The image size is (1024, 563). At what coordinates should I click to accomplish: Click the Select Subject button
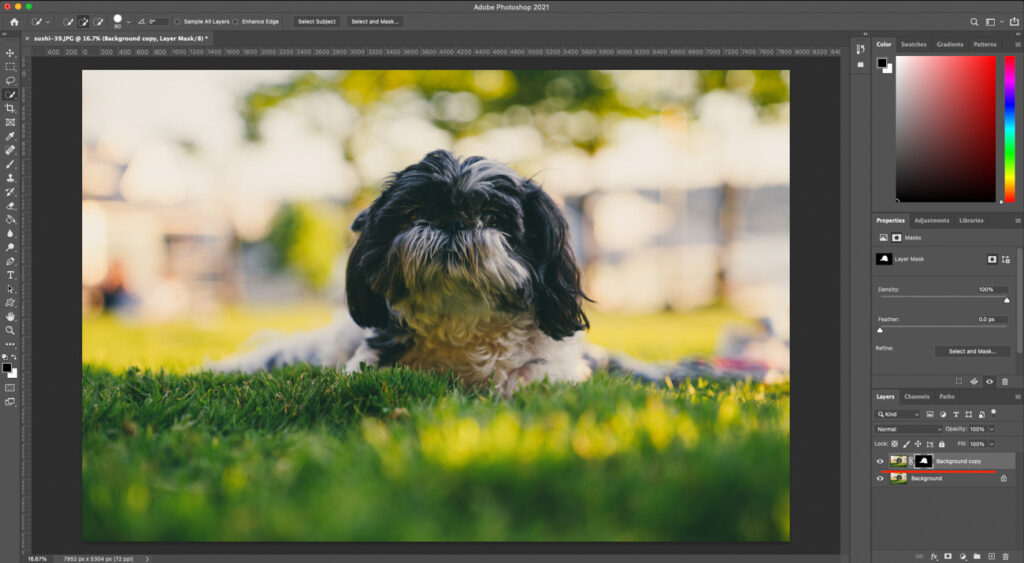tap(317, 22)
